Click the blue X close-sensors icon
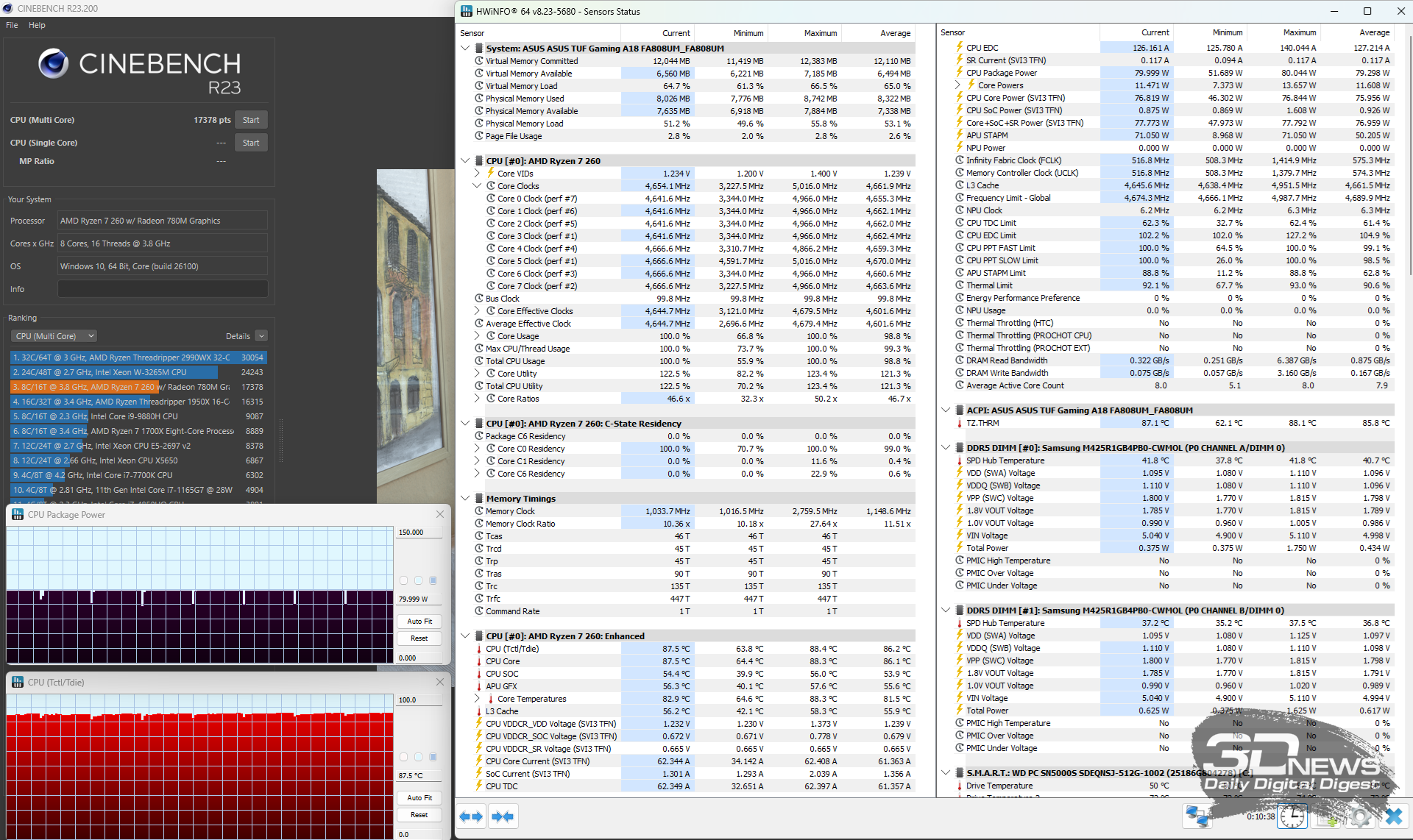 1393,816
